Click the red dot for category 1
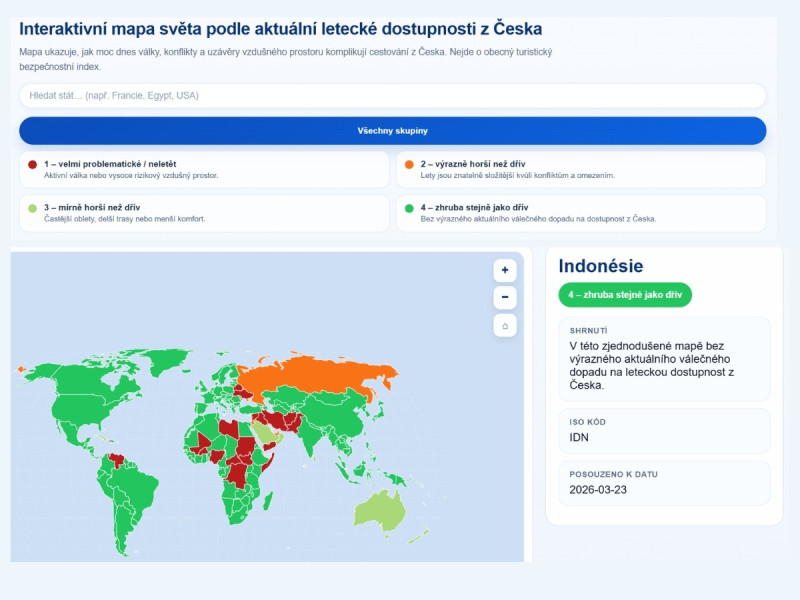 coord(32,164)
